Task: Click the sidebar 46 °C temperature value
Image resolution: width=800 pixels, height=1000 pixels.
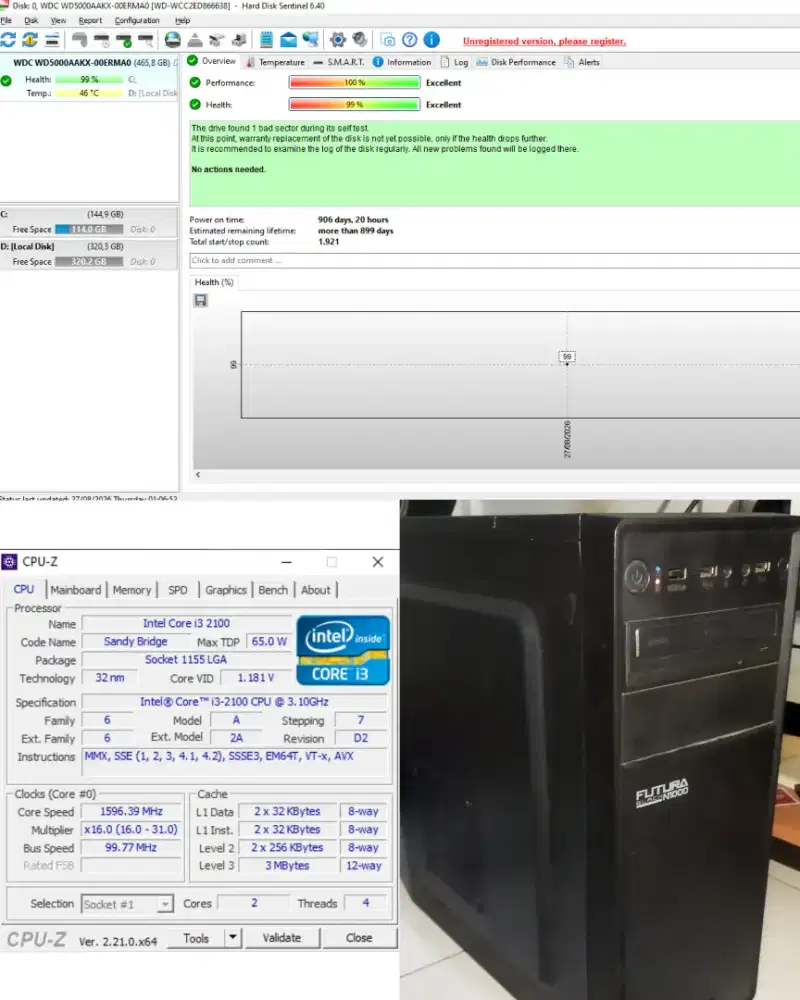Action: (x=89, y=93)
